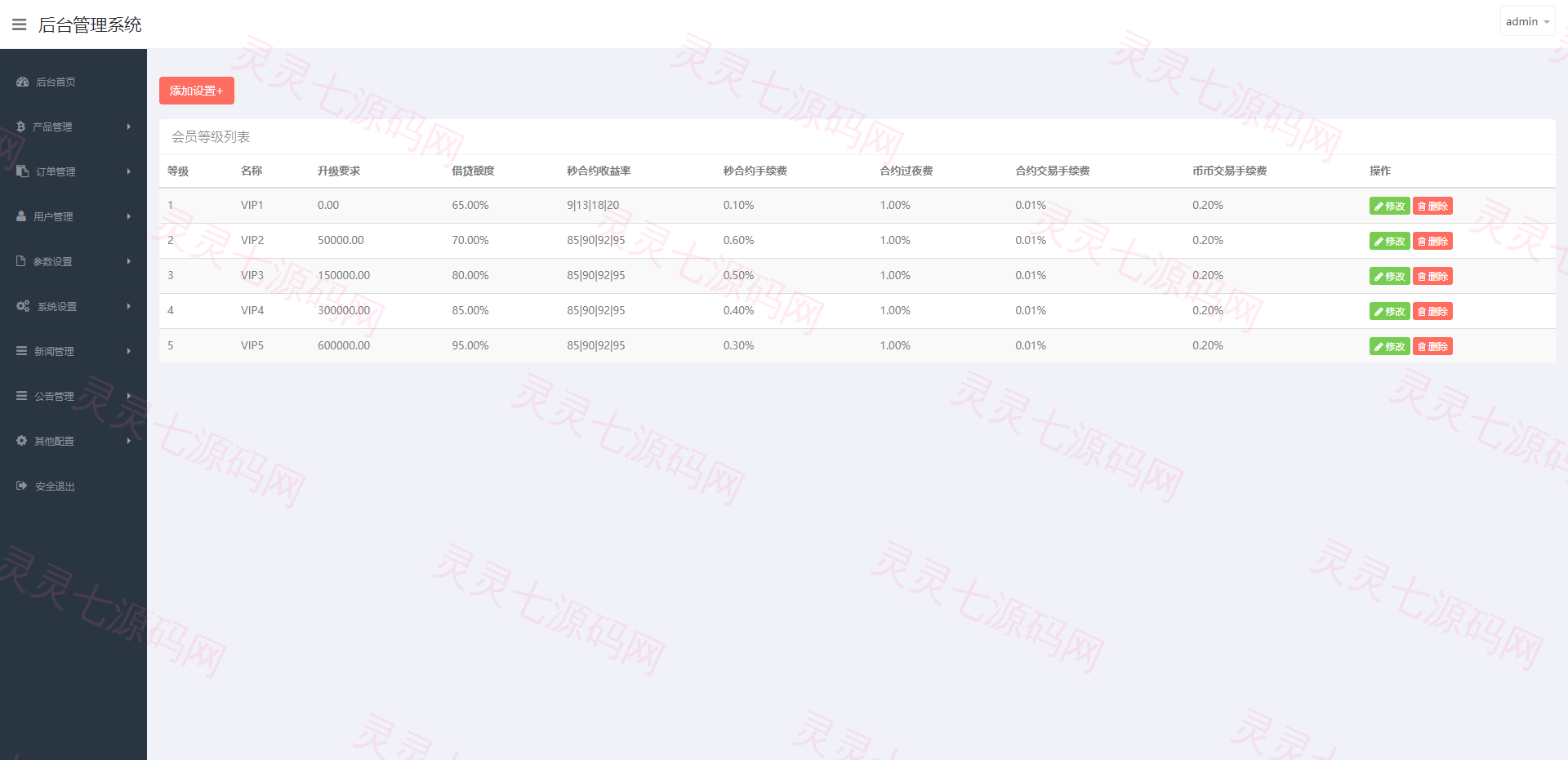1568x760 pixels.
Task: Expand the 新闻管理 submenu arrow
Action: coord(129,351)
